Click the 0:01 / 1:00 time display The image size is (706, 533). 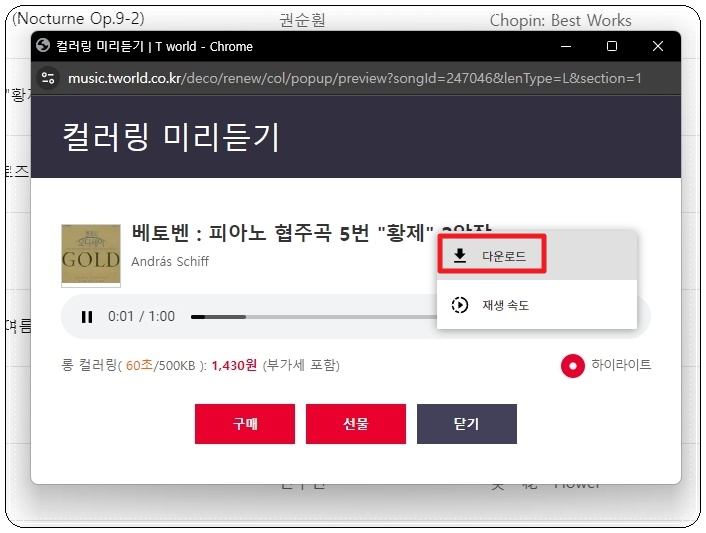[x=141, y=316]
